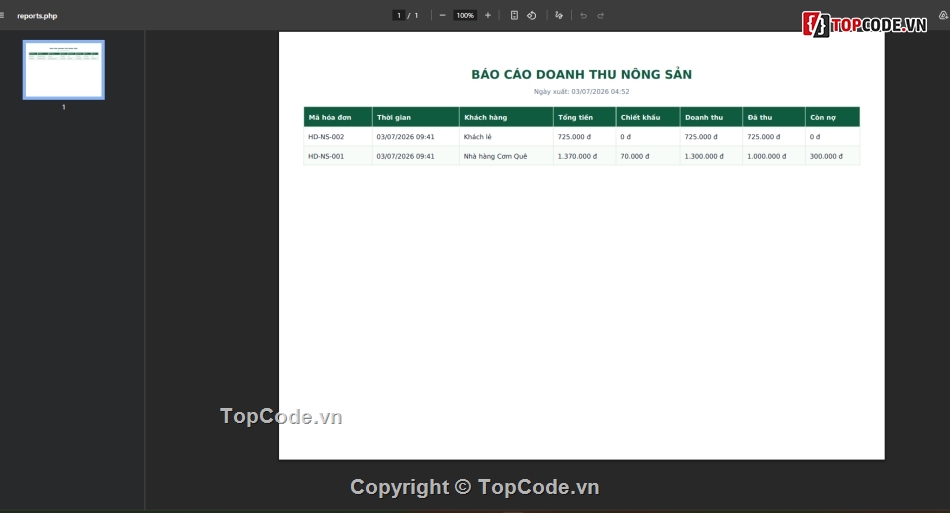Click the redo arrow
Screen dimensions: 950x513
600,15
